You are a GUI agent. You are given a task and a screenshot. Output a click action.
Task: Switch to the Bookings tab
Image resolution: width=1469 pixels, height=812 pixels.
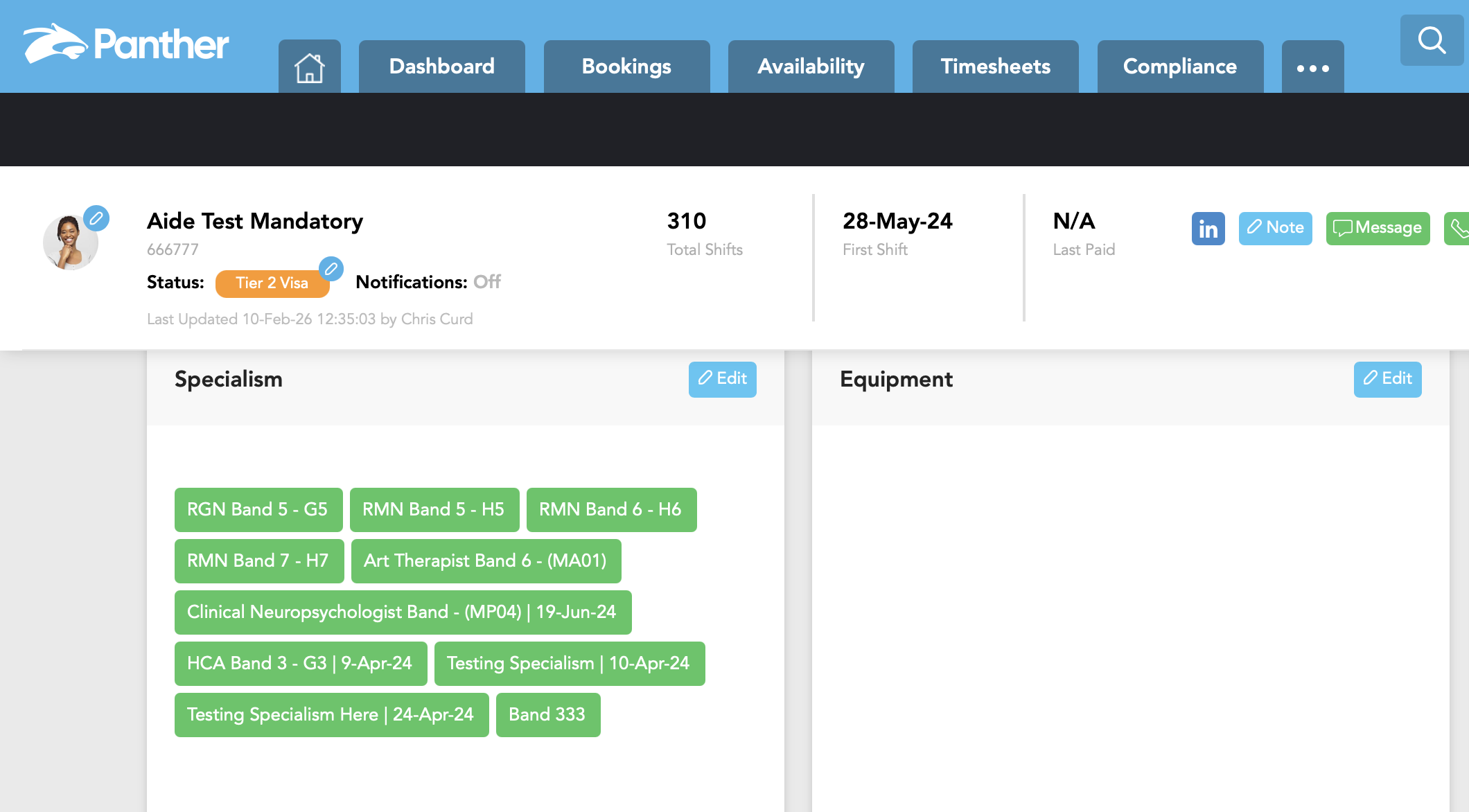[x=626, y=67]
